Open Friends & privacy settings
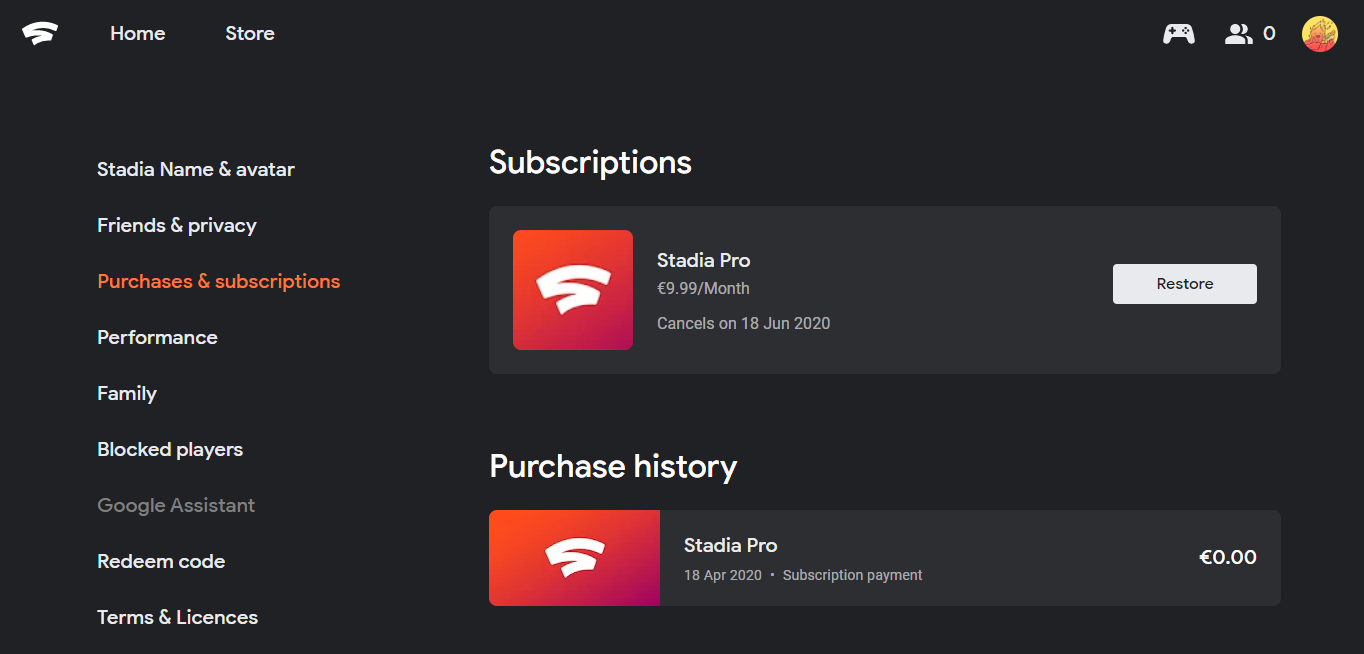 pos(177,226)
